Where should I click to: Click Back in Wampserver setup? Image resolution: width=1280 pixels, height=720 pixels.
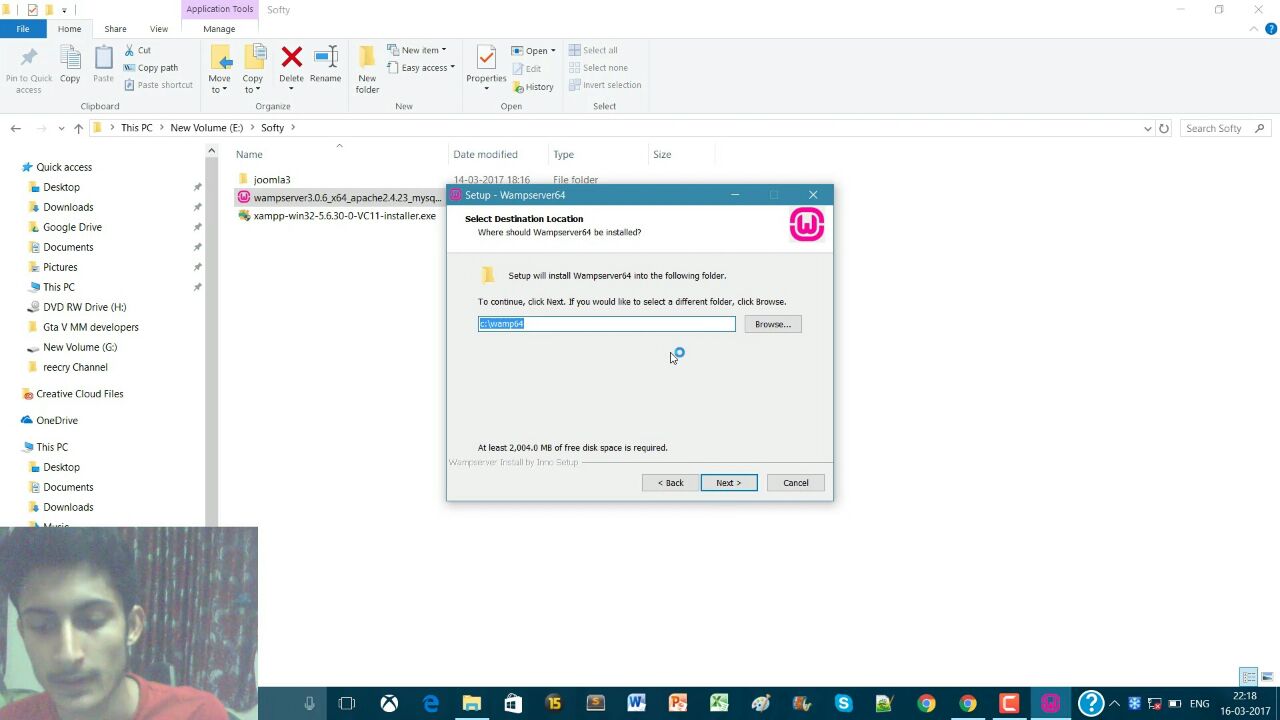pos(670,483)
